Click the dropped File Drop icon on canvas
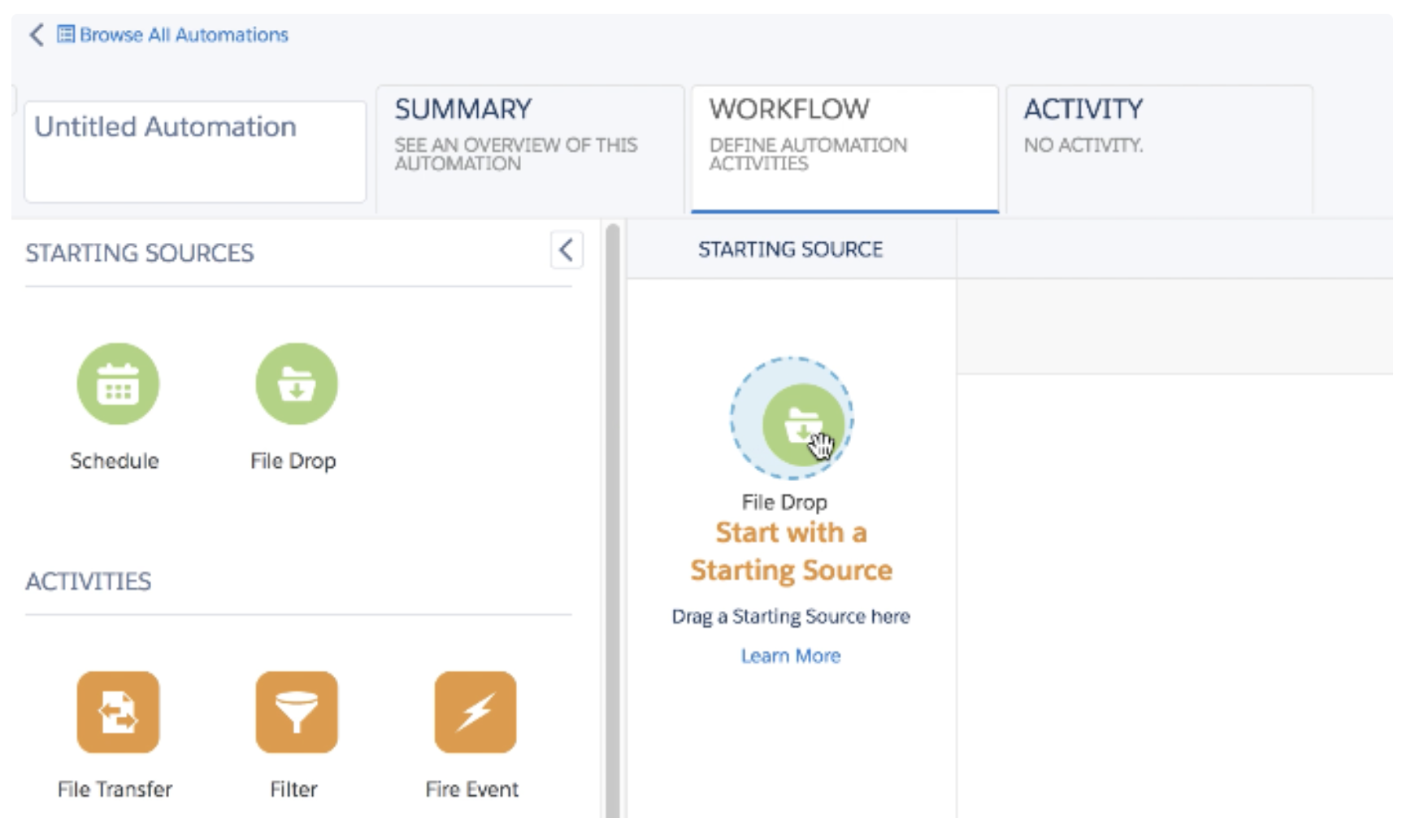The width and height of the screenshot is (1411, 840). point(801,424)
